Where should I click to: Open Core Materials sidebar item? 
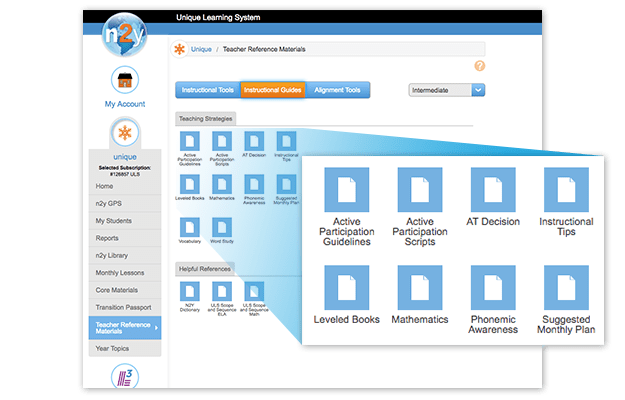[125, 290]
